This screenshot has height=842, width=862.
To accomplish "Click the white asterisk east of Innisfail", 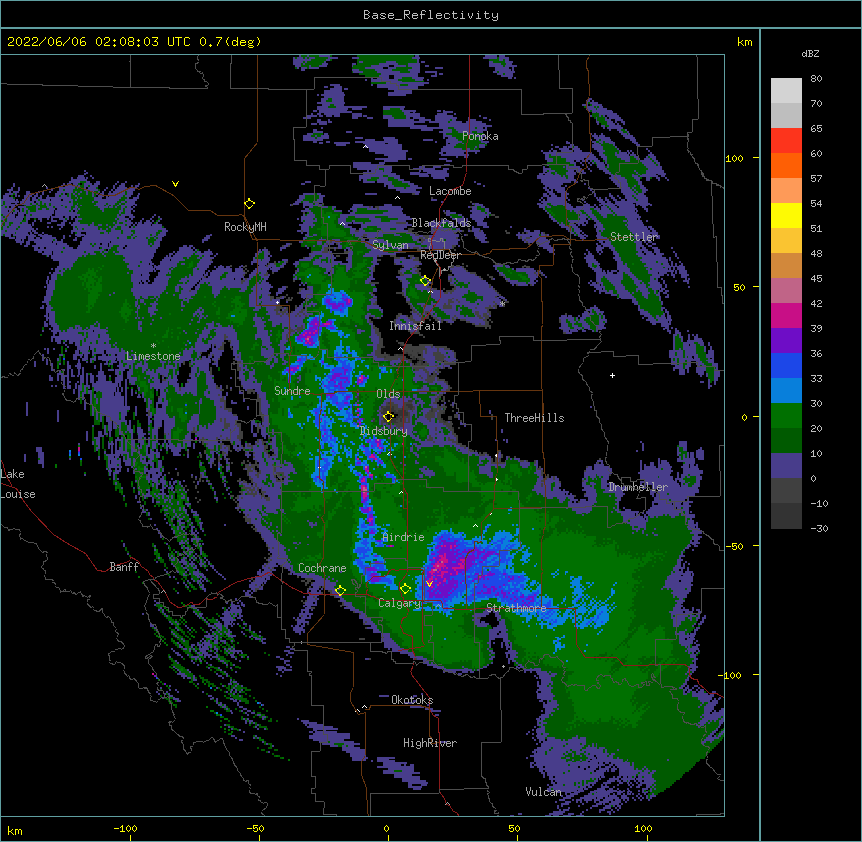I will [502, 303].
